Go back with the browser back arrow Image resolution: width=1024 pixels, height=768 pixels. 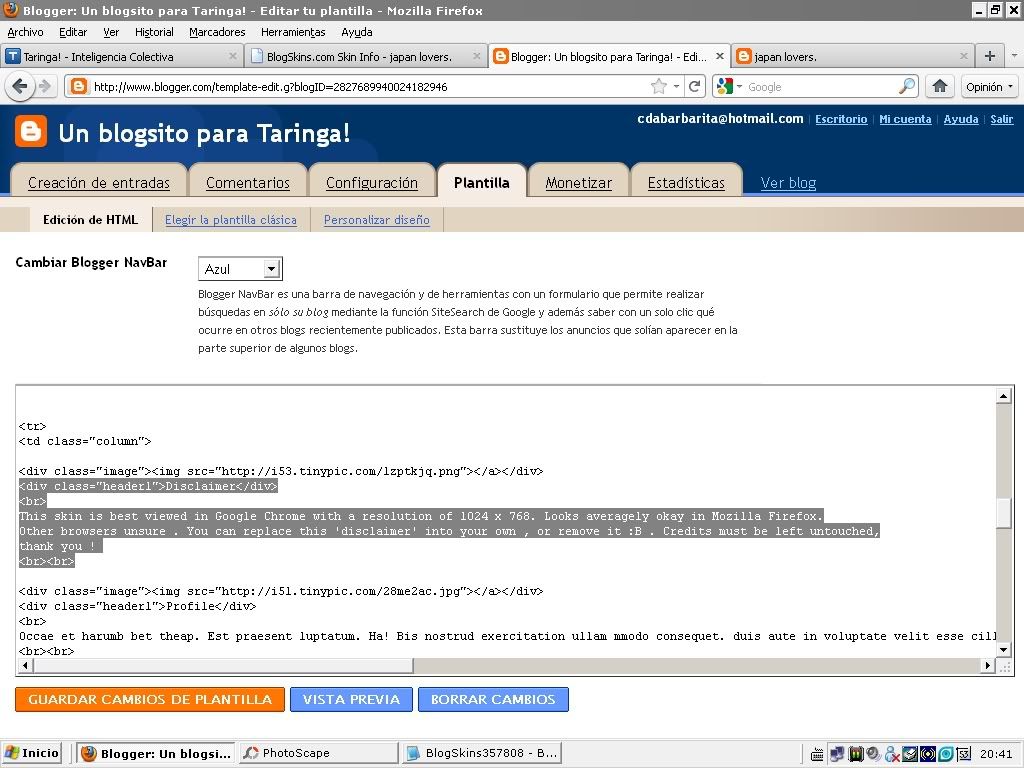point(20,86)
